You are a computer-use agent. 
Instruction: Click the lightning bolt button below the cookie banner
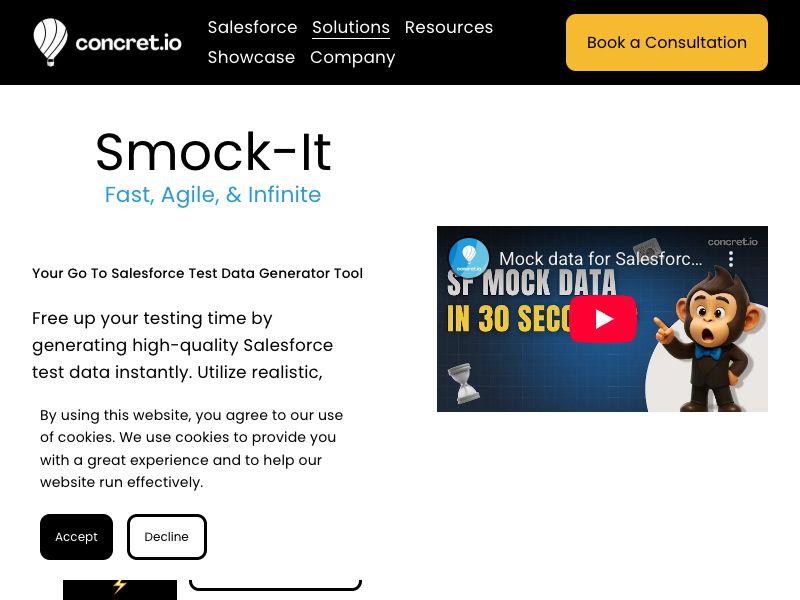point(119,588)
